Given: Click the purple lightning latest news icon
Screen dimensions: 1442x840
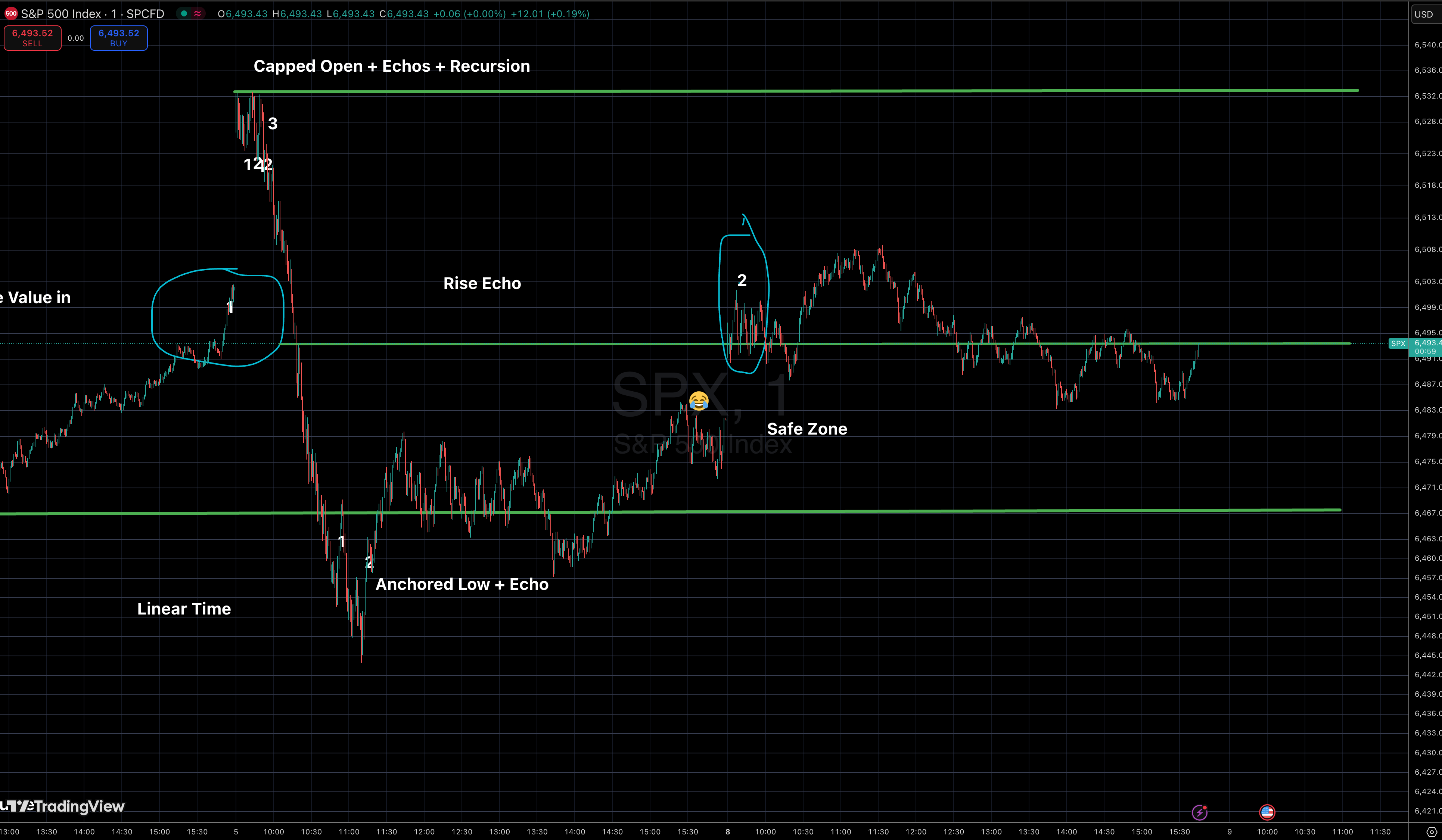Looking at the screenshot, I should 1199,812.
